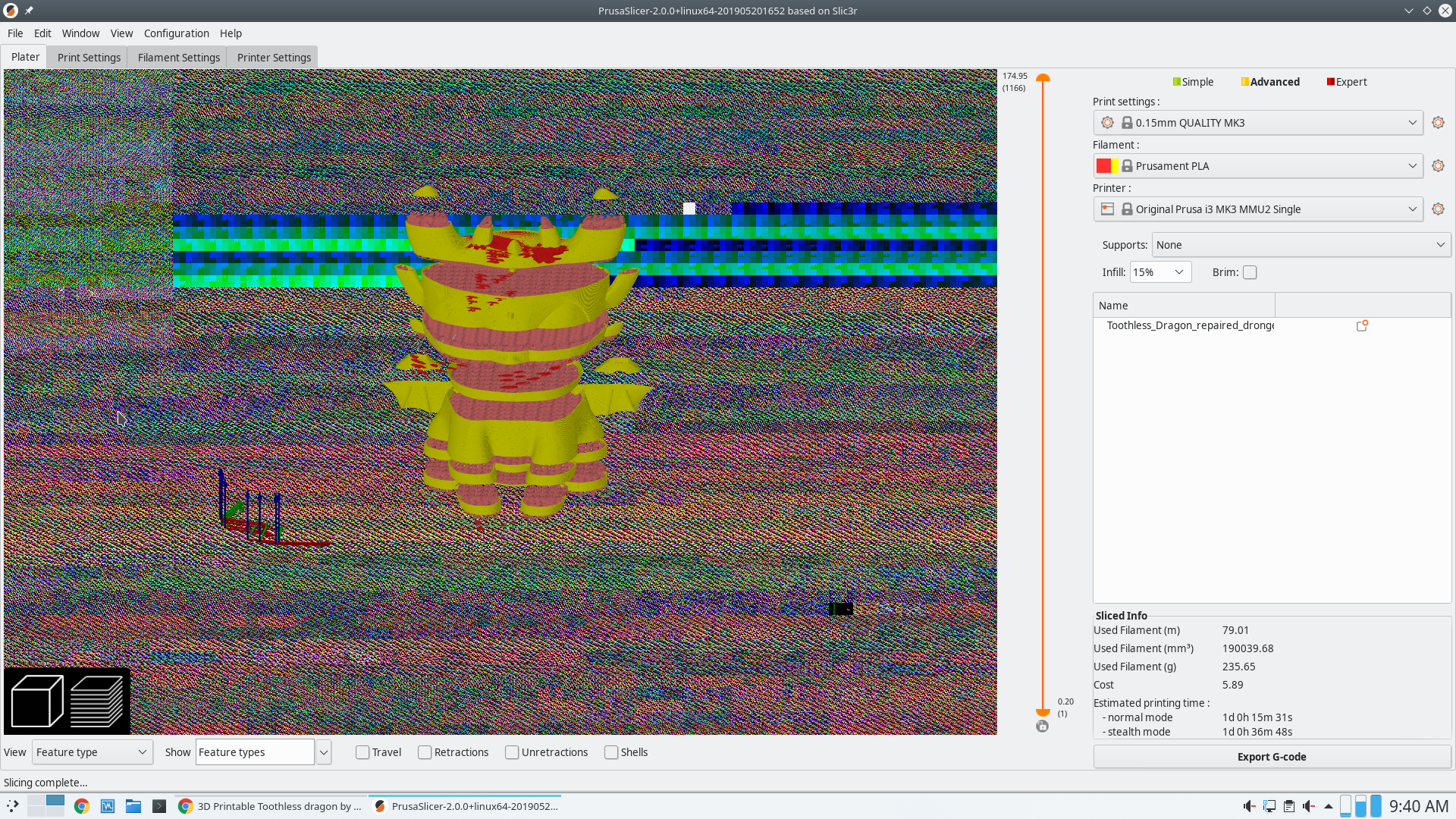This screenshot has width=1456, height=819.
Task: Open printer settings gear for Prusa MK3
Action: click(1438, 209)
